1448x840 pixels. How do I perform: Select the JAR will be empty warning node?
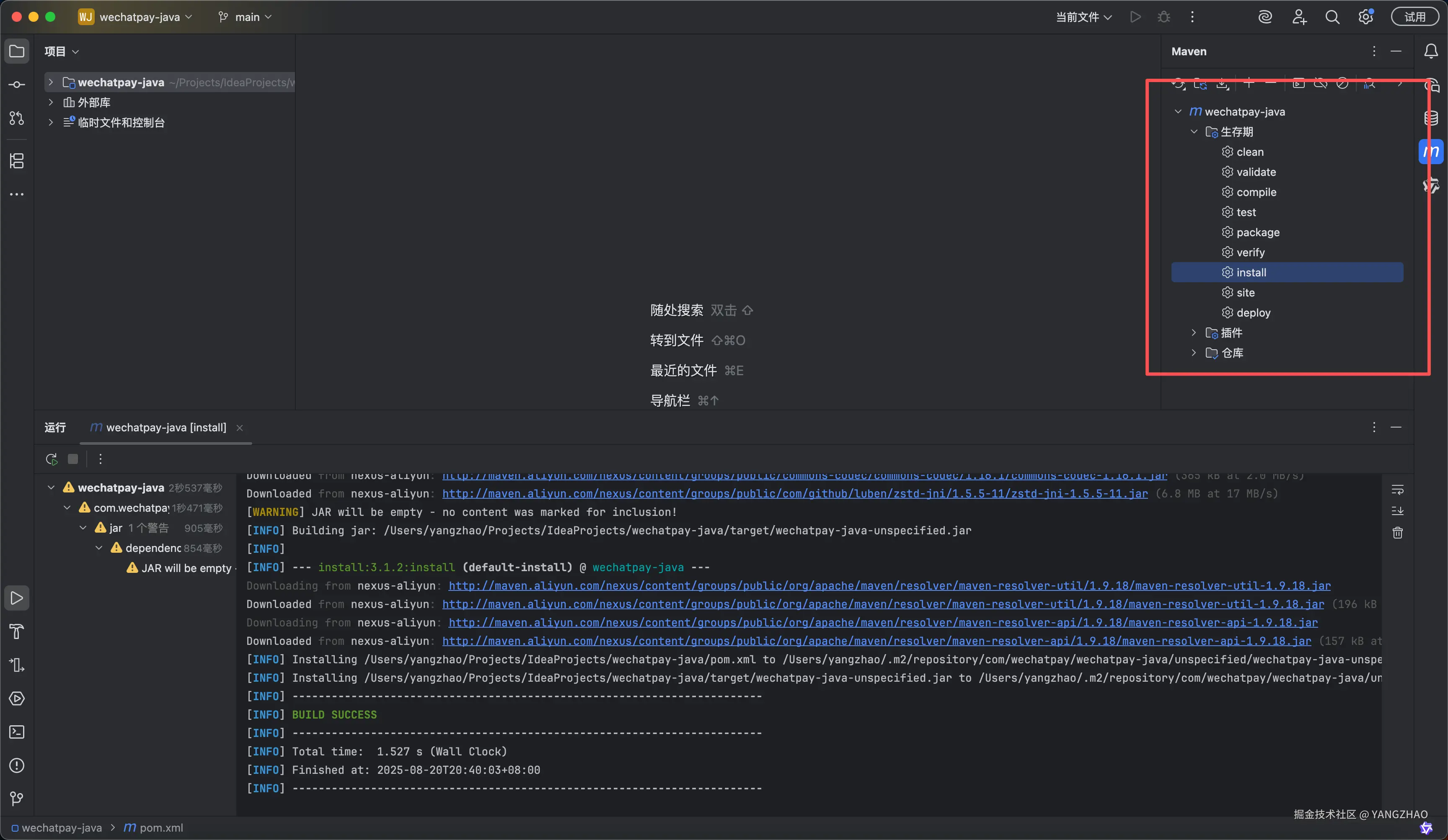tap(181, 568)
